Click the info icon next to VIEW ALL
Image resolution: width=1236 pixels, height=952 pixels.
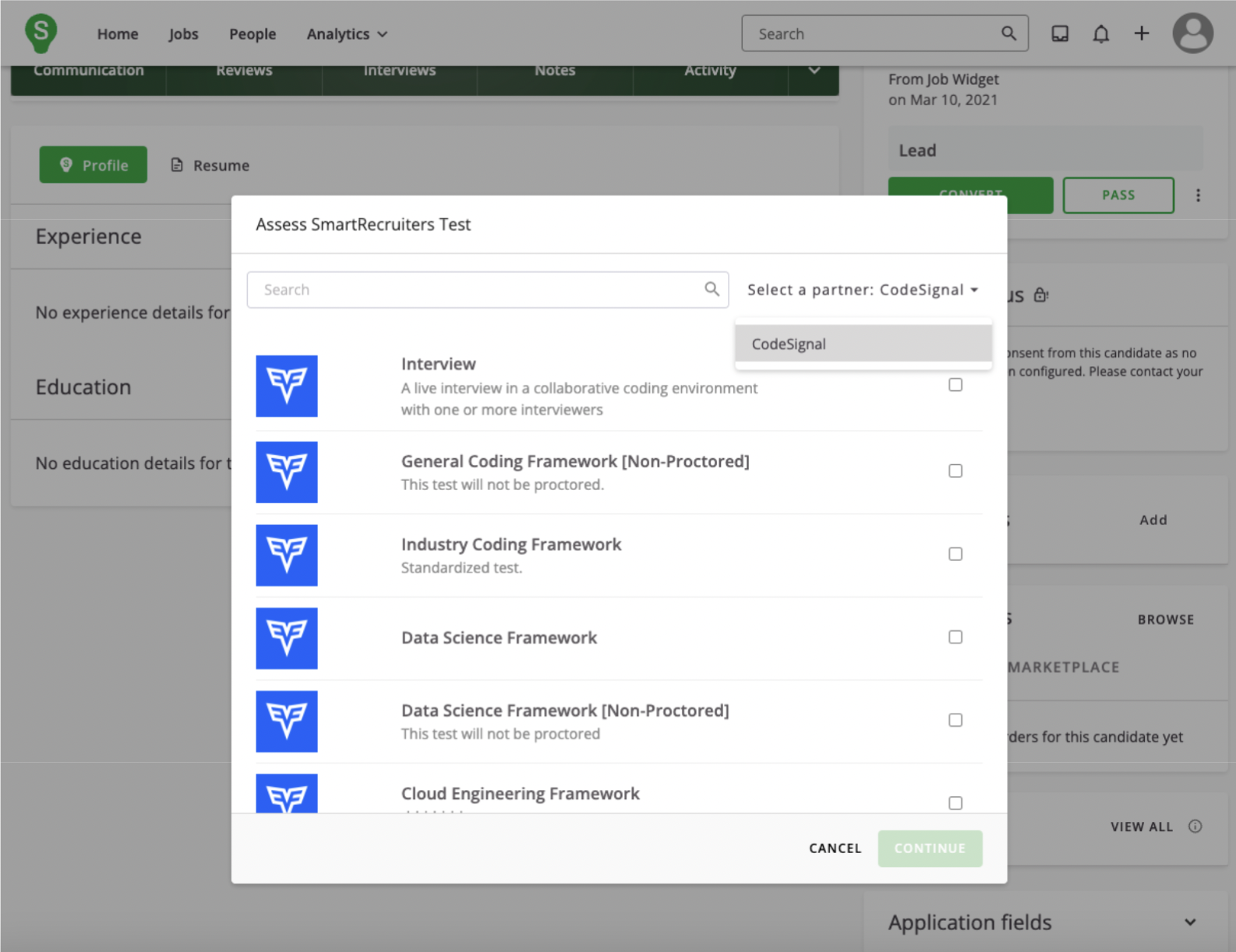1195,827
